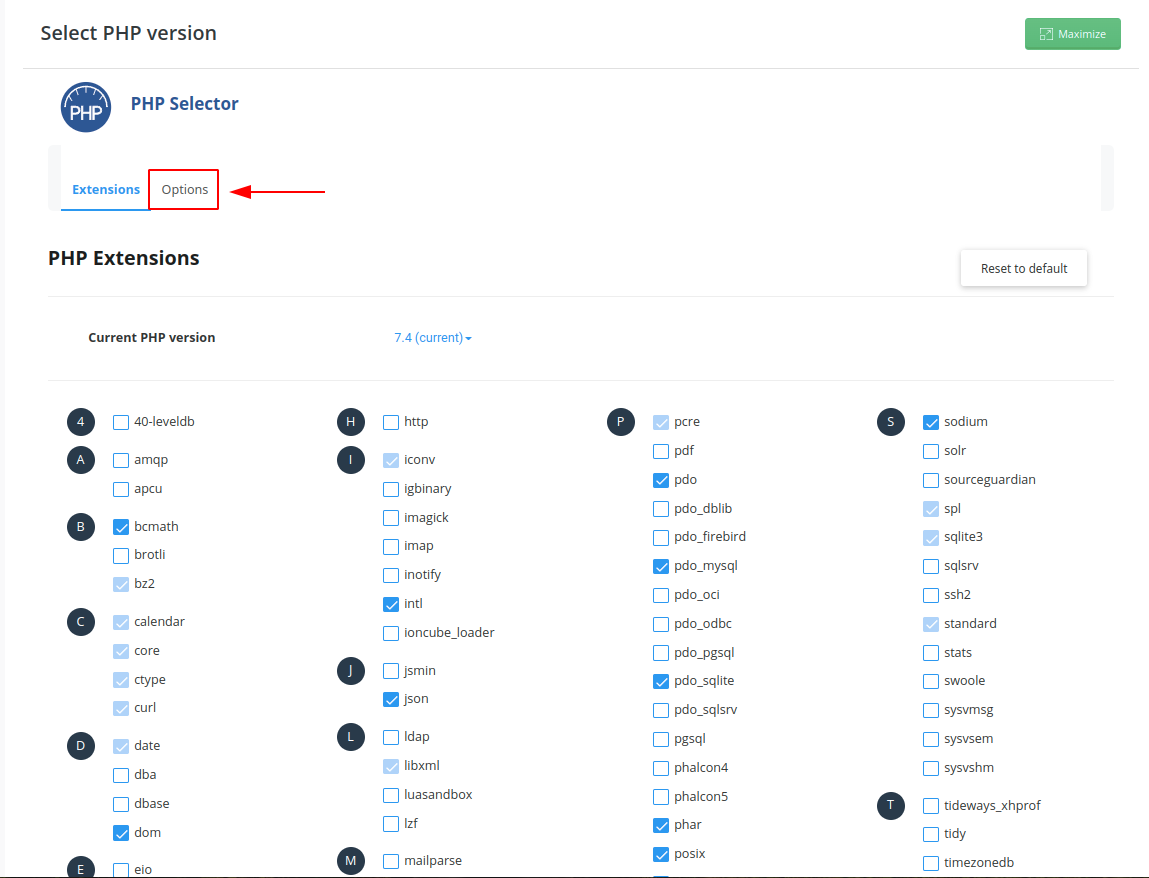Click the PHP Selector logo icon

point(86,107)
